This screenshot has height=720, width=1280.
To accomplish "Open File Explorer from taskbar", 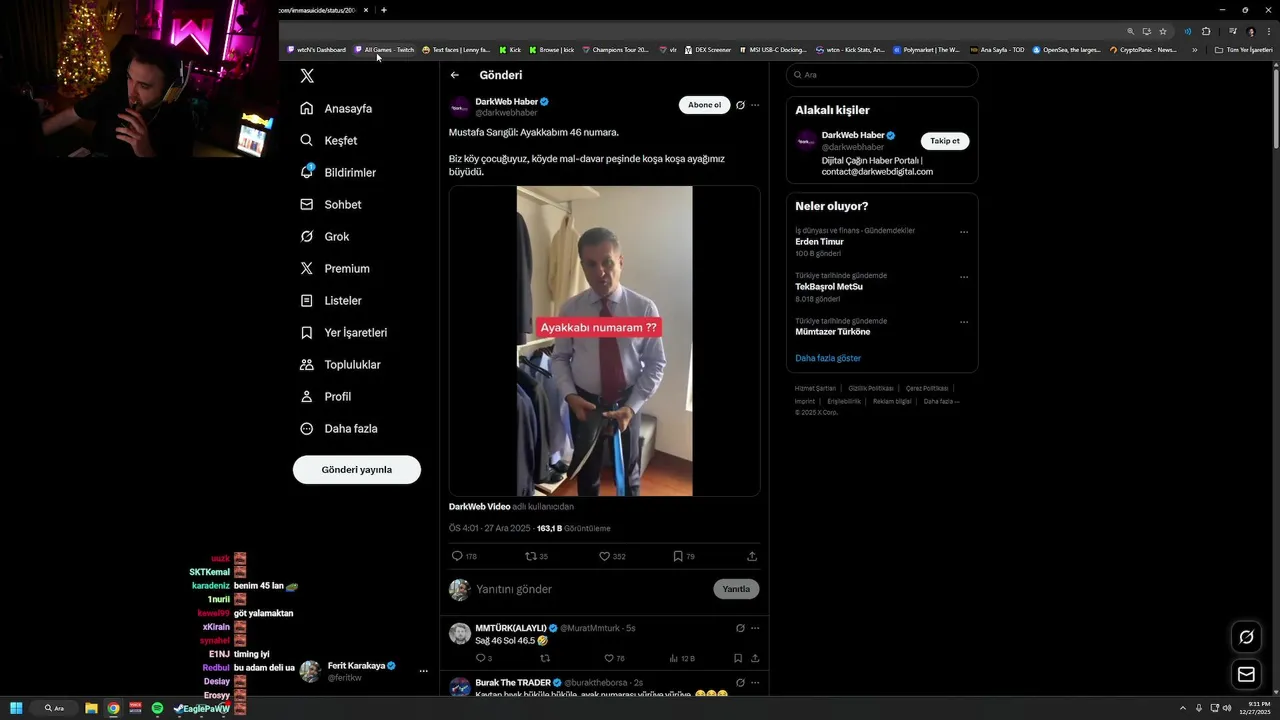I will (91, 708).
